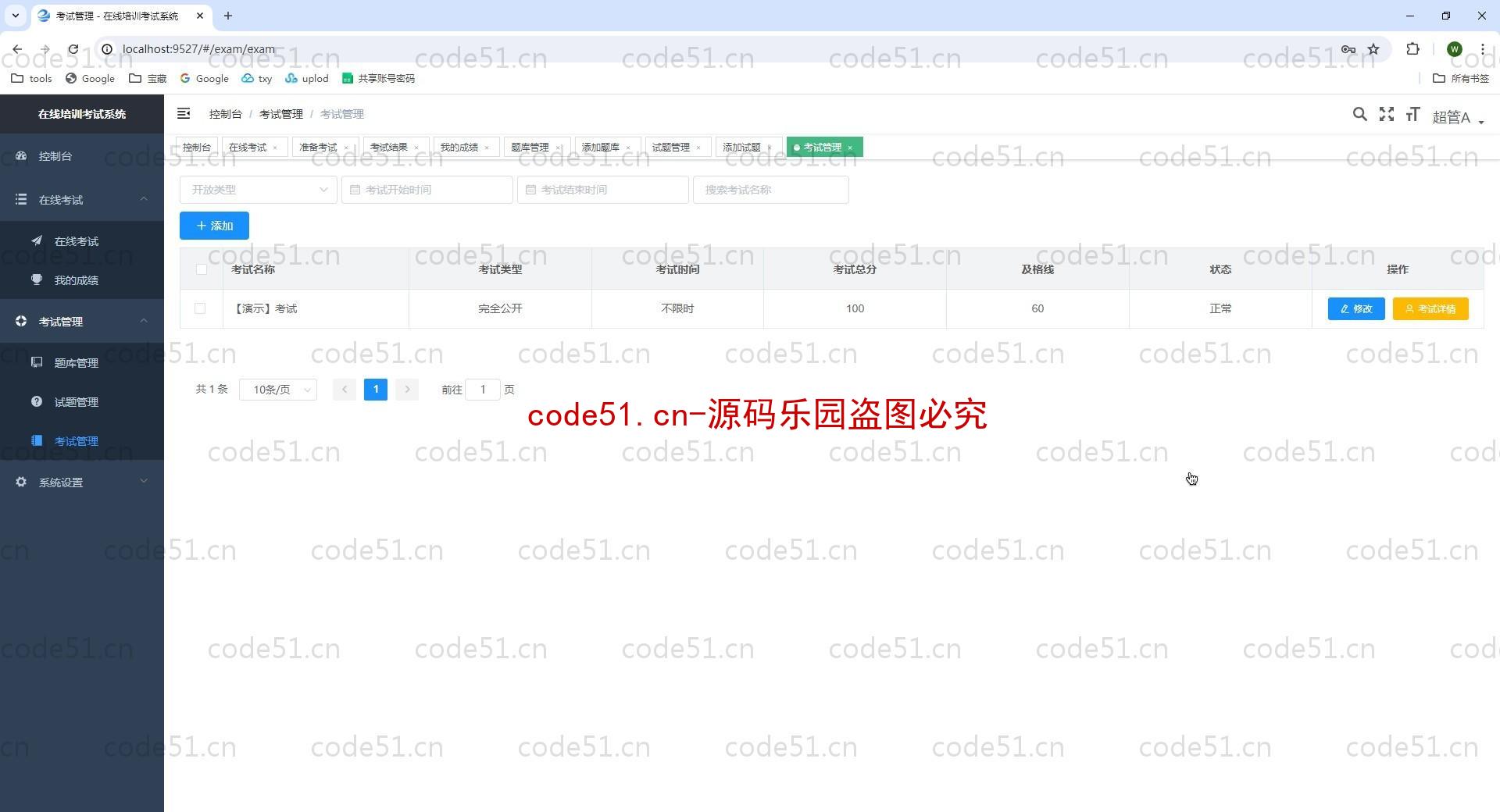Viewport: 1500px width, 812px height.
Task: Open the 共享账号密码 bookmark
Action: tap(378, 78)
